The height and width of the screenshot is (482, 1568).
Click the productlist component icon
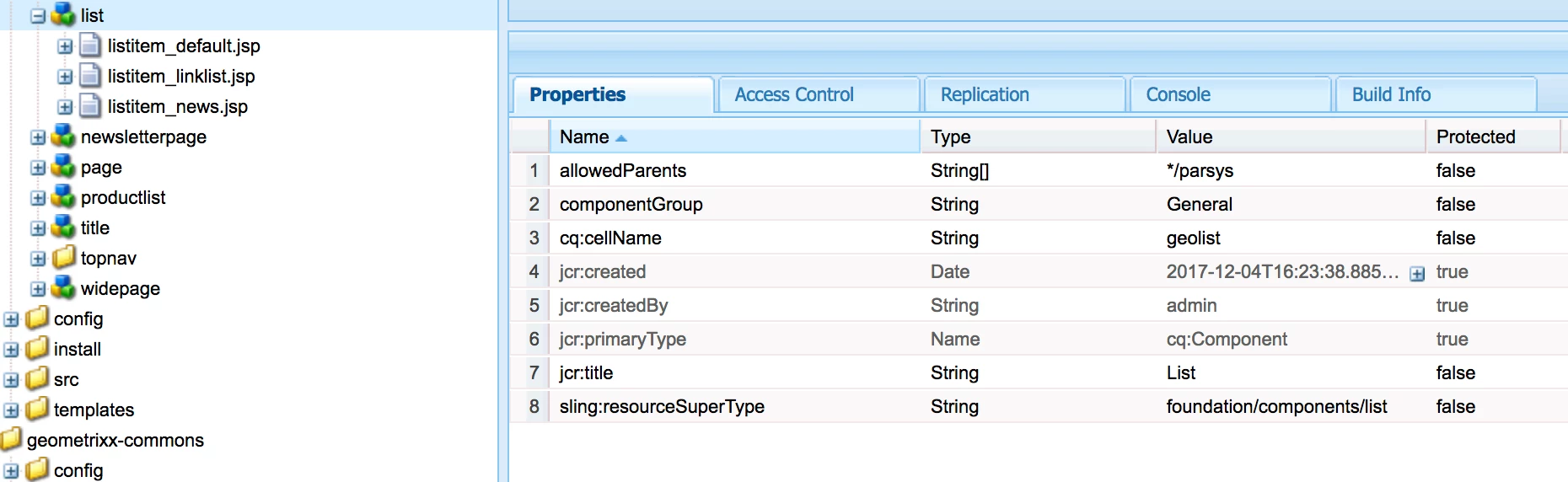pyautogui.click(x=63, y=197)
